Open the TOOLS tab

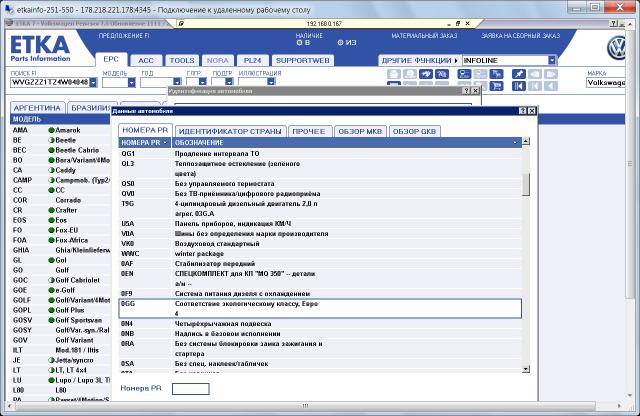(x=182, y=61)
